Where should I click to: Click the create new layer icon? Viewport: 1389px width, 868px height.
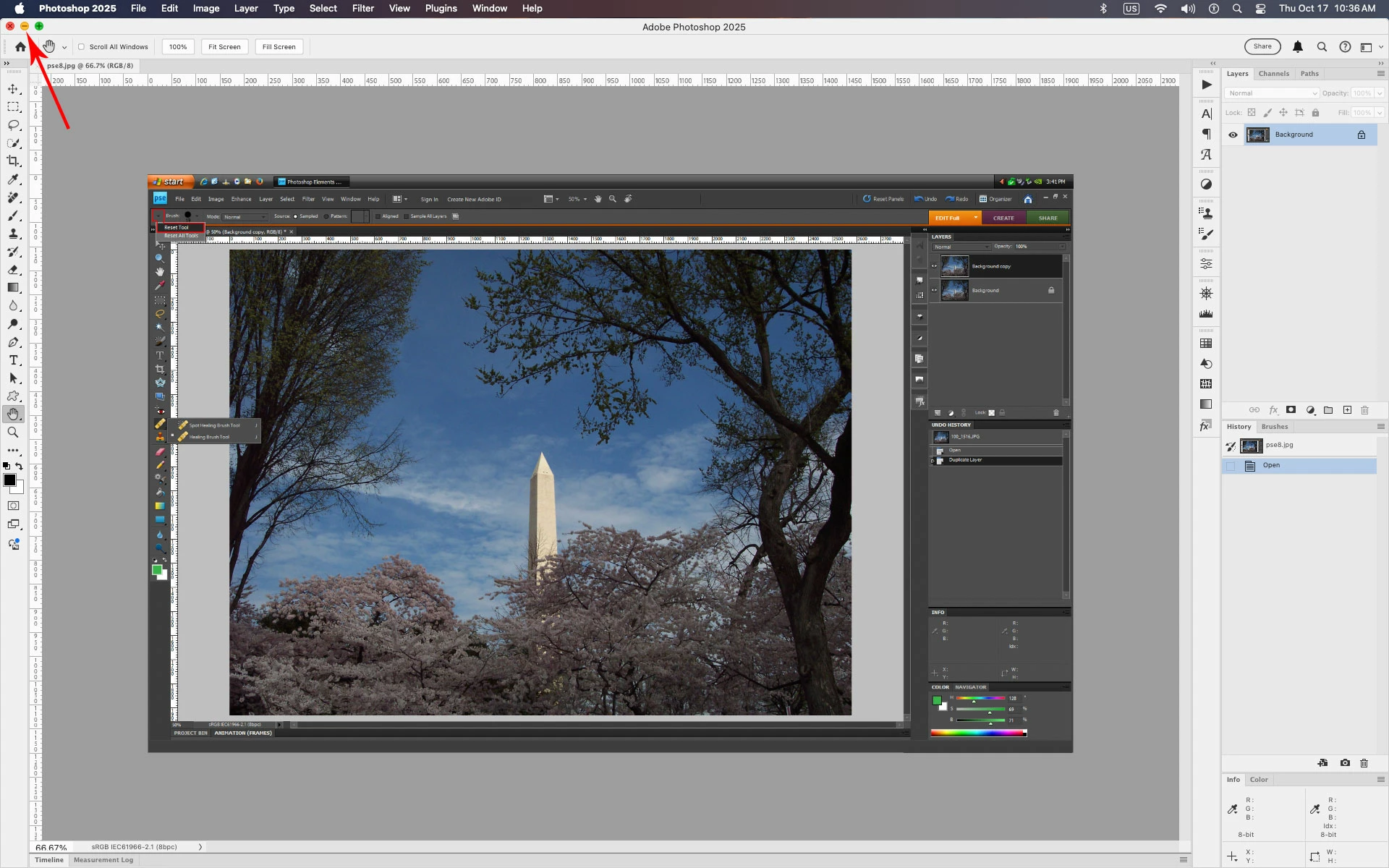click(x=1347, y=410)
